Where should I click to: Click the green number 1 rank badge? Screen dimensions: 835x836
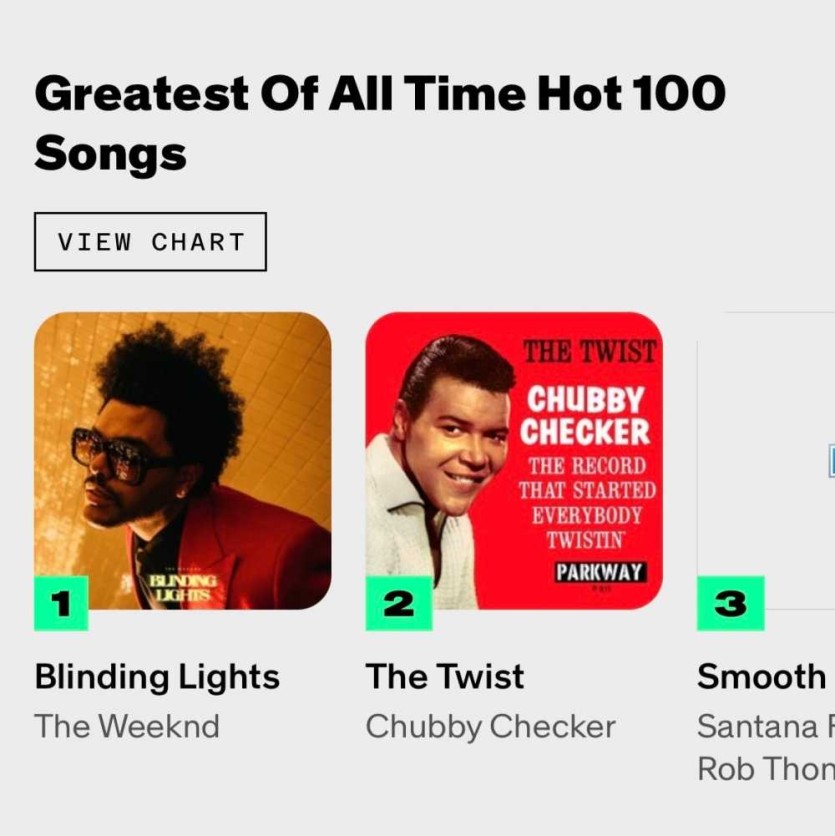pyautogui.click(x=61, y=603)
